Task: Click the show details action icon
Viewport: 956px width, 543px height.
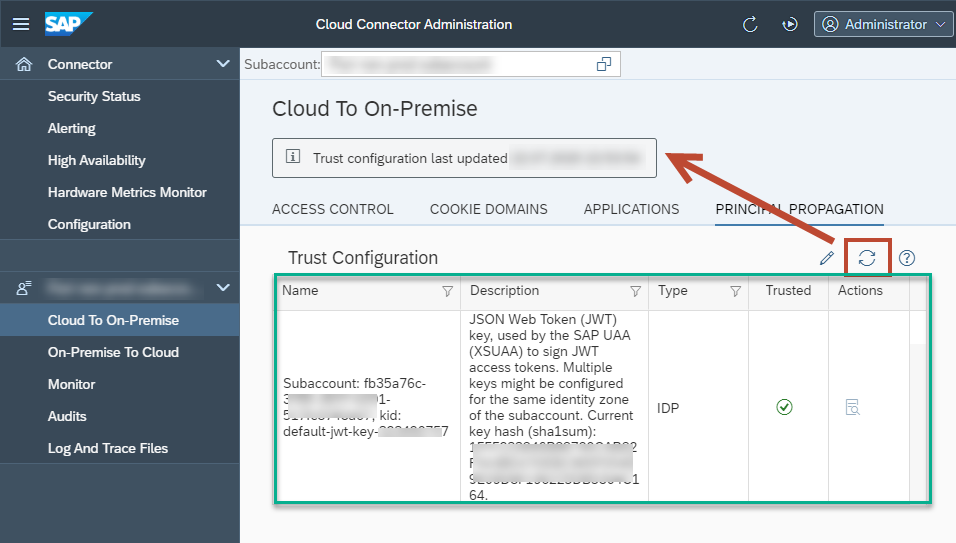Action: click(853, 407)
